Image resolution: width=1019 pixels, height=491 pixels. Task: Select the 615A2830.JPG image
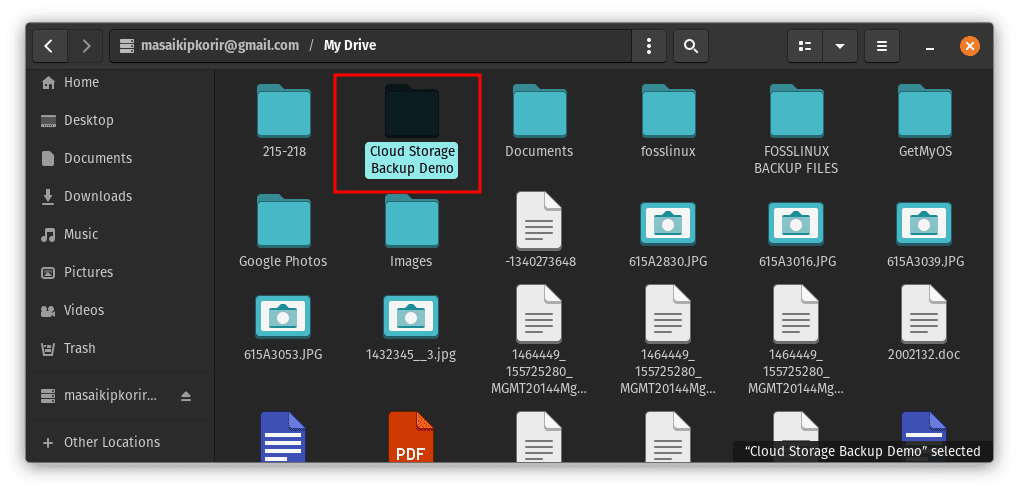point(668,234)
